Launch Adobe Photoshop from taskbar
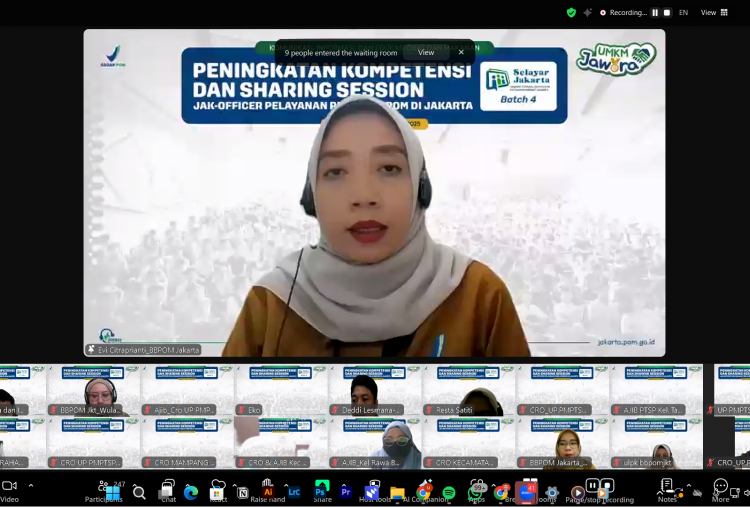The height and width of the screenshot is (507, 750). click(x=320, y=492)
